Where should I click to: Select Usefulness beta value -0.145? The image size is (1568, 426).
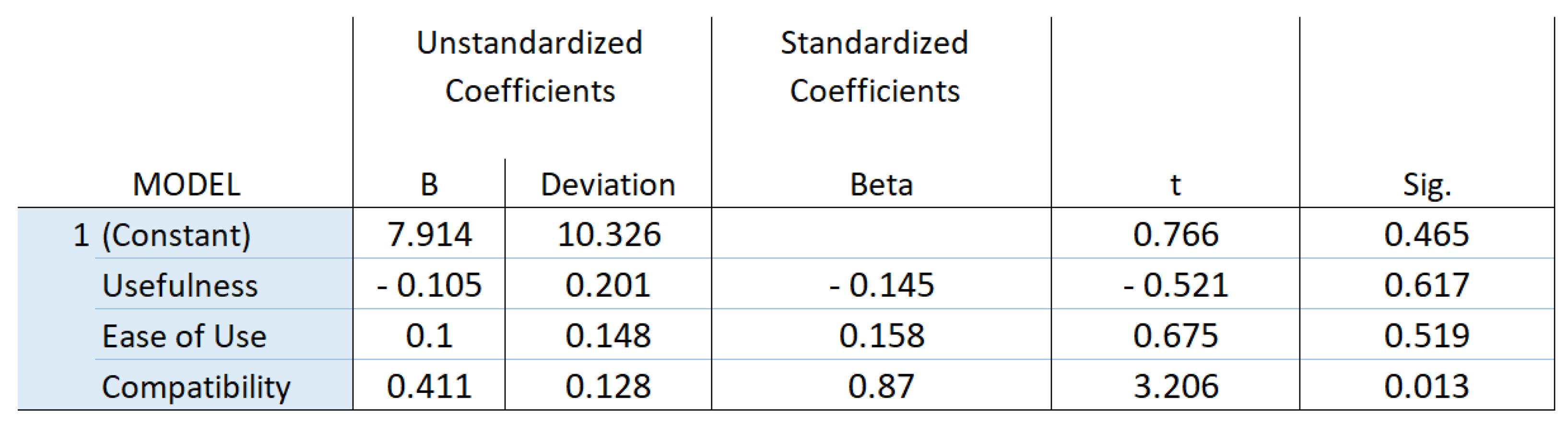[881, 285]
